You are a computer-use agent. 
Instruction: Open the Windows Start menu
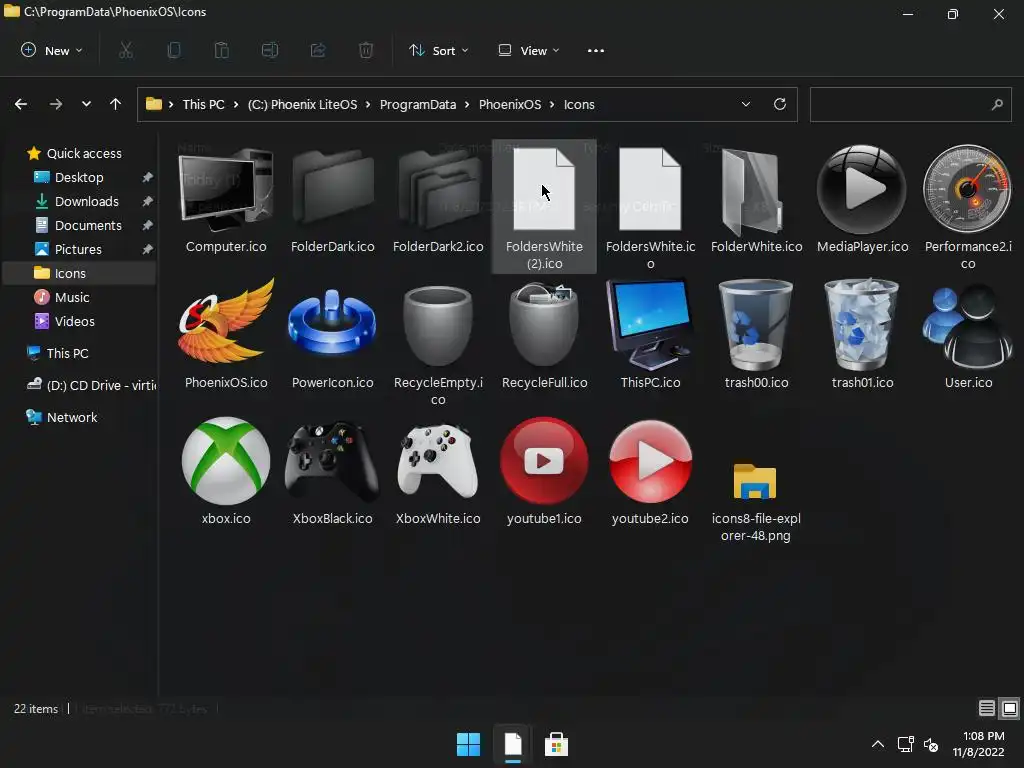click(468, 744)
